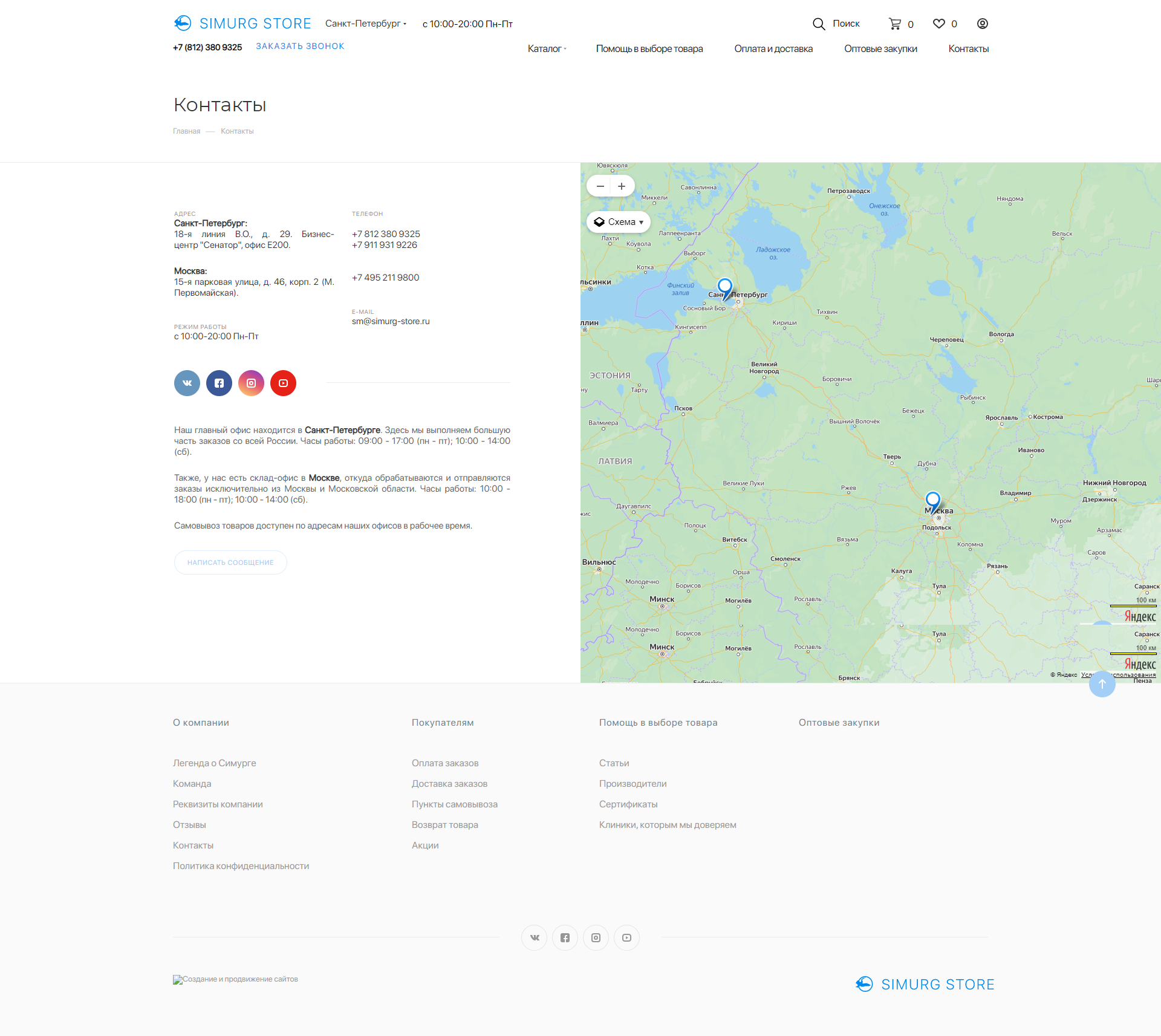Image resolution: width=1161 pixels, height=1036 pixels.
Task: Open Команда footer link
Action: coord(192,784)
